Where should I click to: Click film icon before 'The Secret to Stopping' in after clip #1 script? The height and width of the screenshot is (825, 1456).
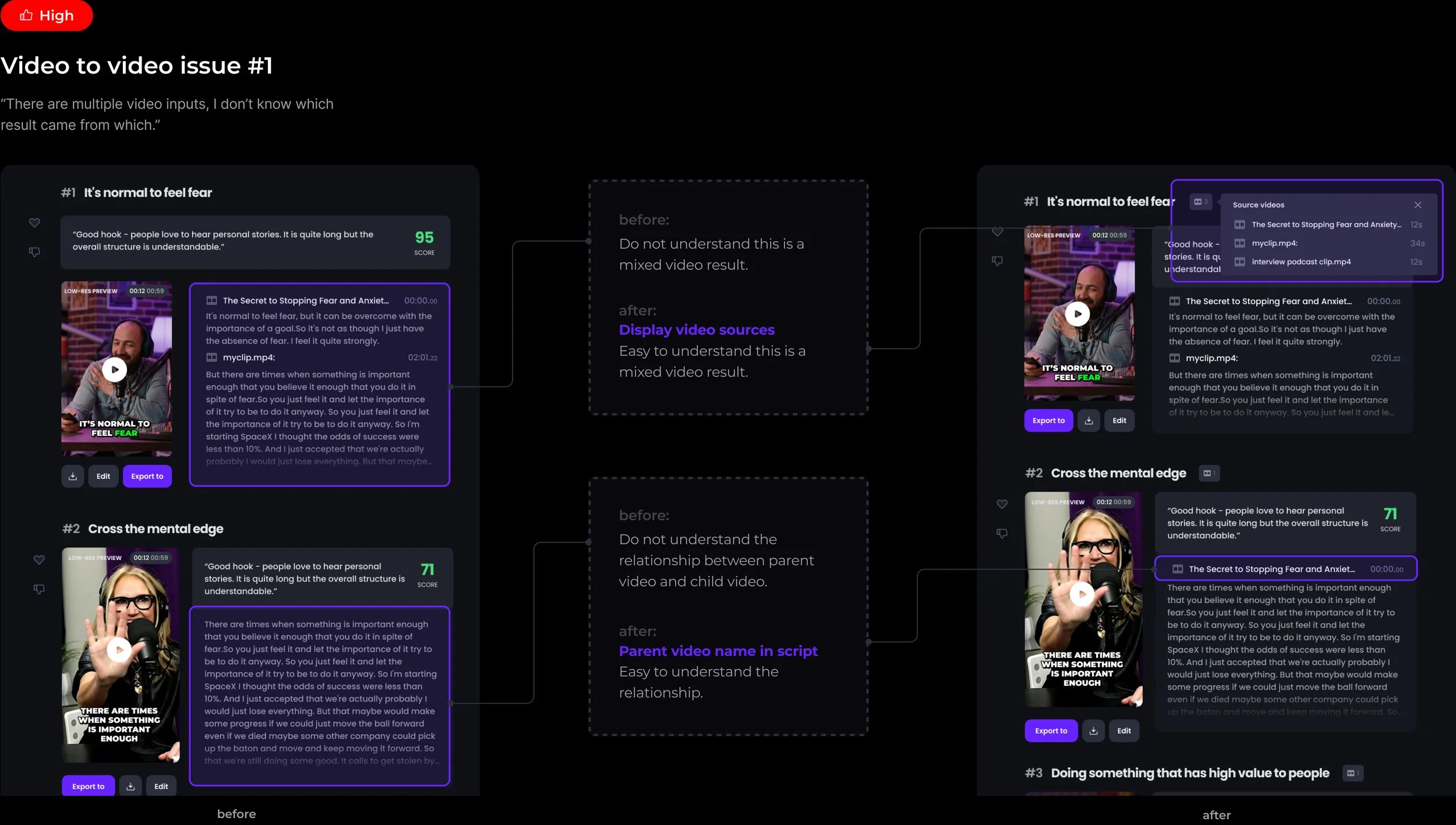point(1175,301)
